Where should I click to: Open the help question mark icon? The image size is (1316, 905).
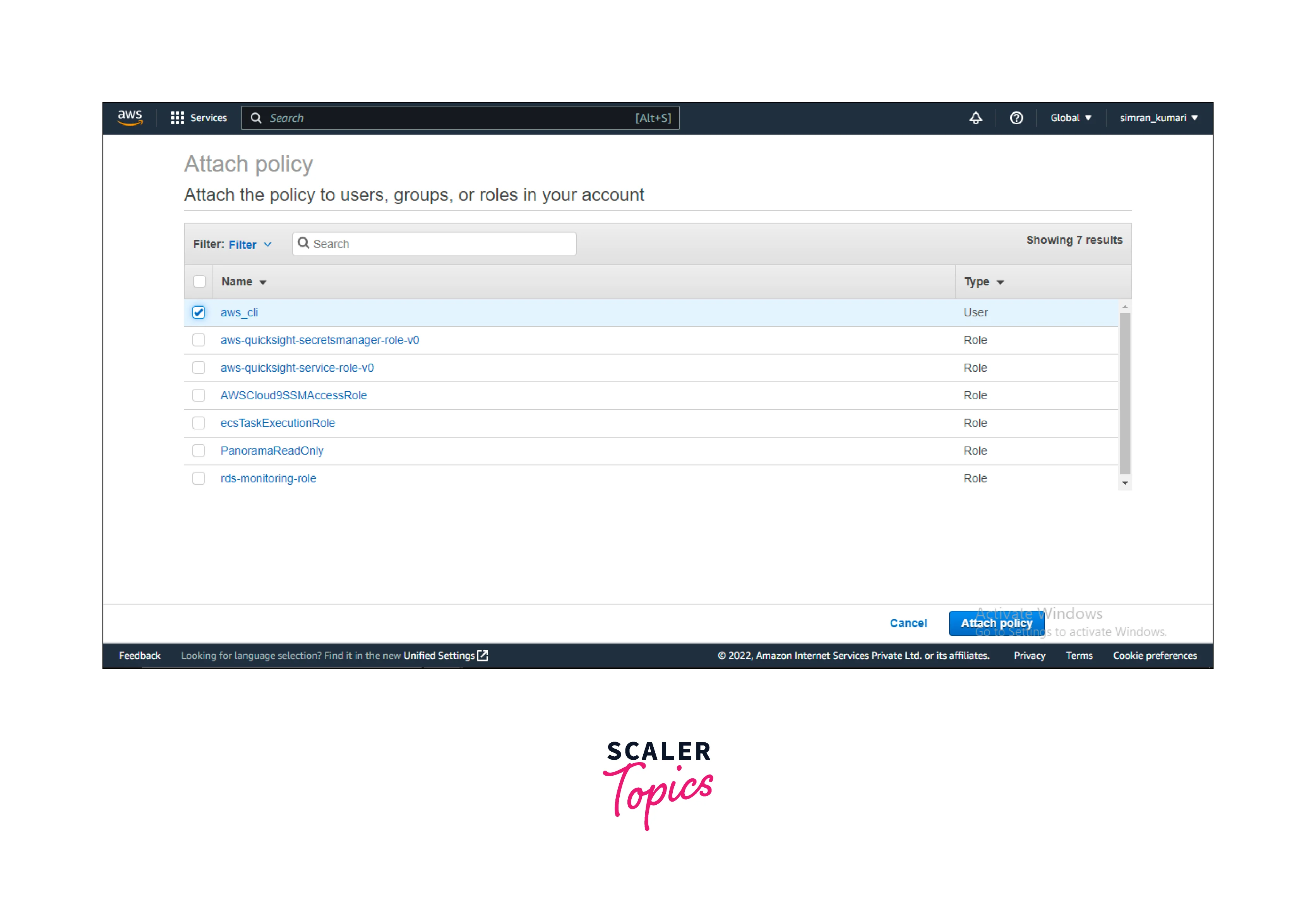pos(1016,118)
